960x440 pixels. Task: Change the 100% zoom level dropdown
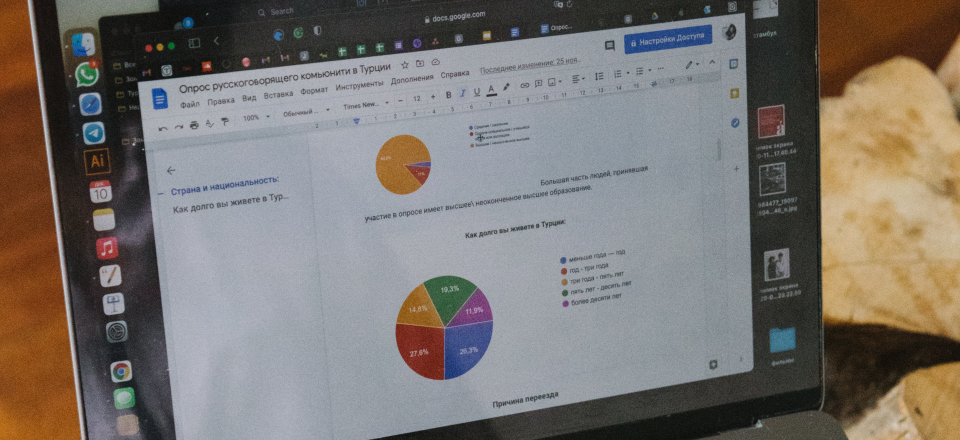255,117
